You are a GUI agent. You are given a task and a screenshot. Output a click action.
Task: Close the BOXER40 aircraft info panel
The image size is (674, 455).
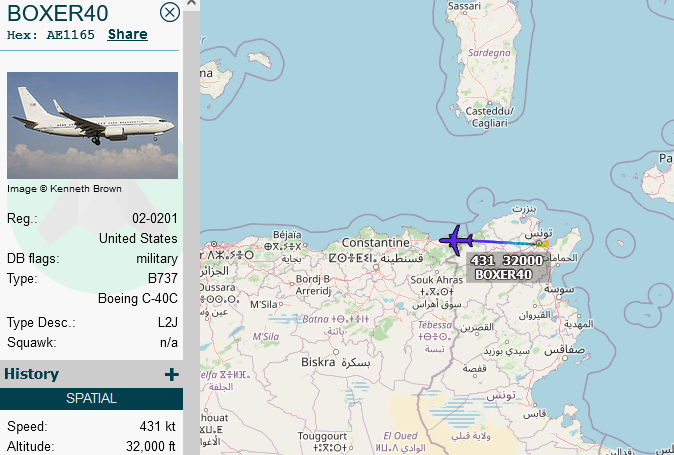[170, 12]
